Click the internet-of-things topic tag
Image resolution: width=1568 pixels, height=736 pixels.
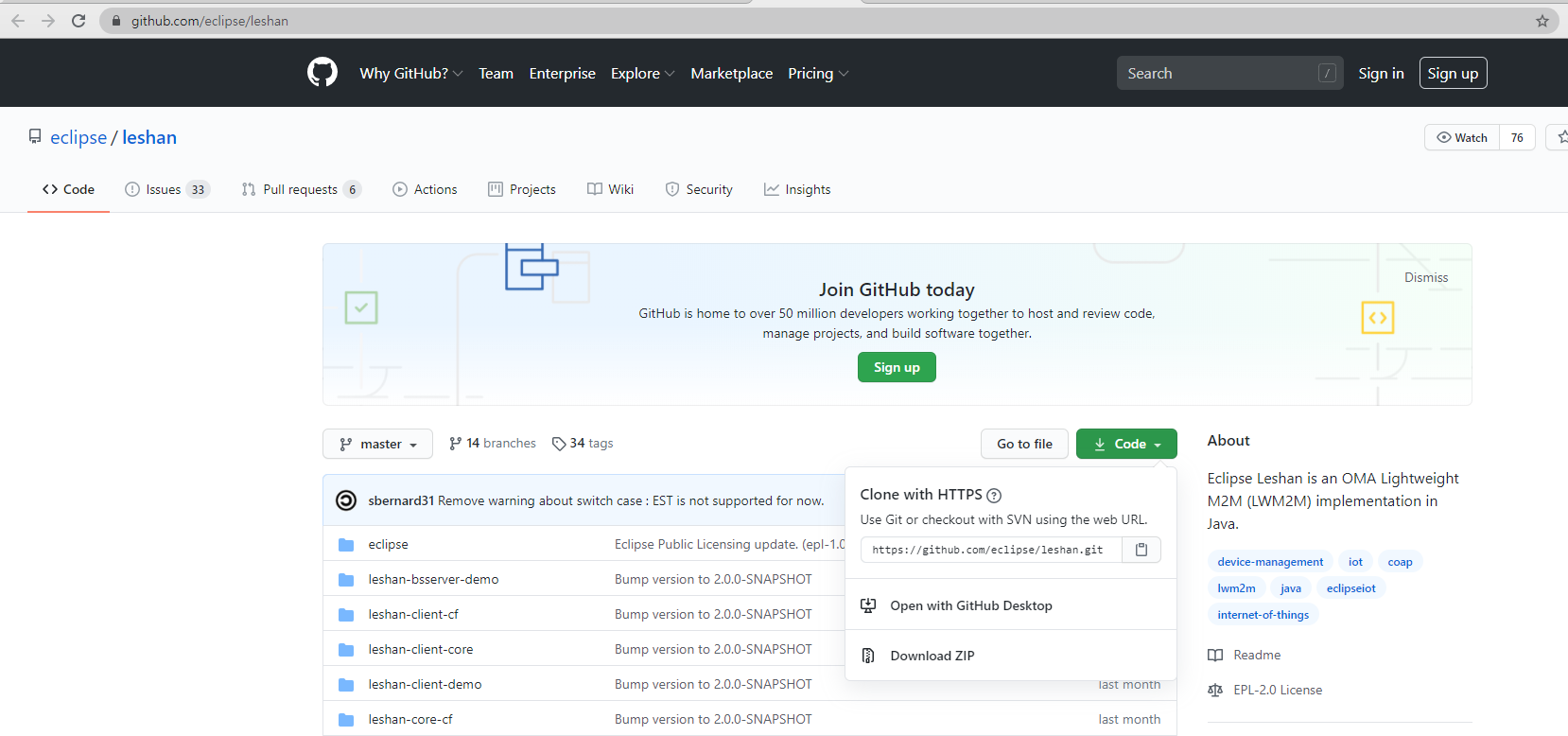pos(1263,615)
